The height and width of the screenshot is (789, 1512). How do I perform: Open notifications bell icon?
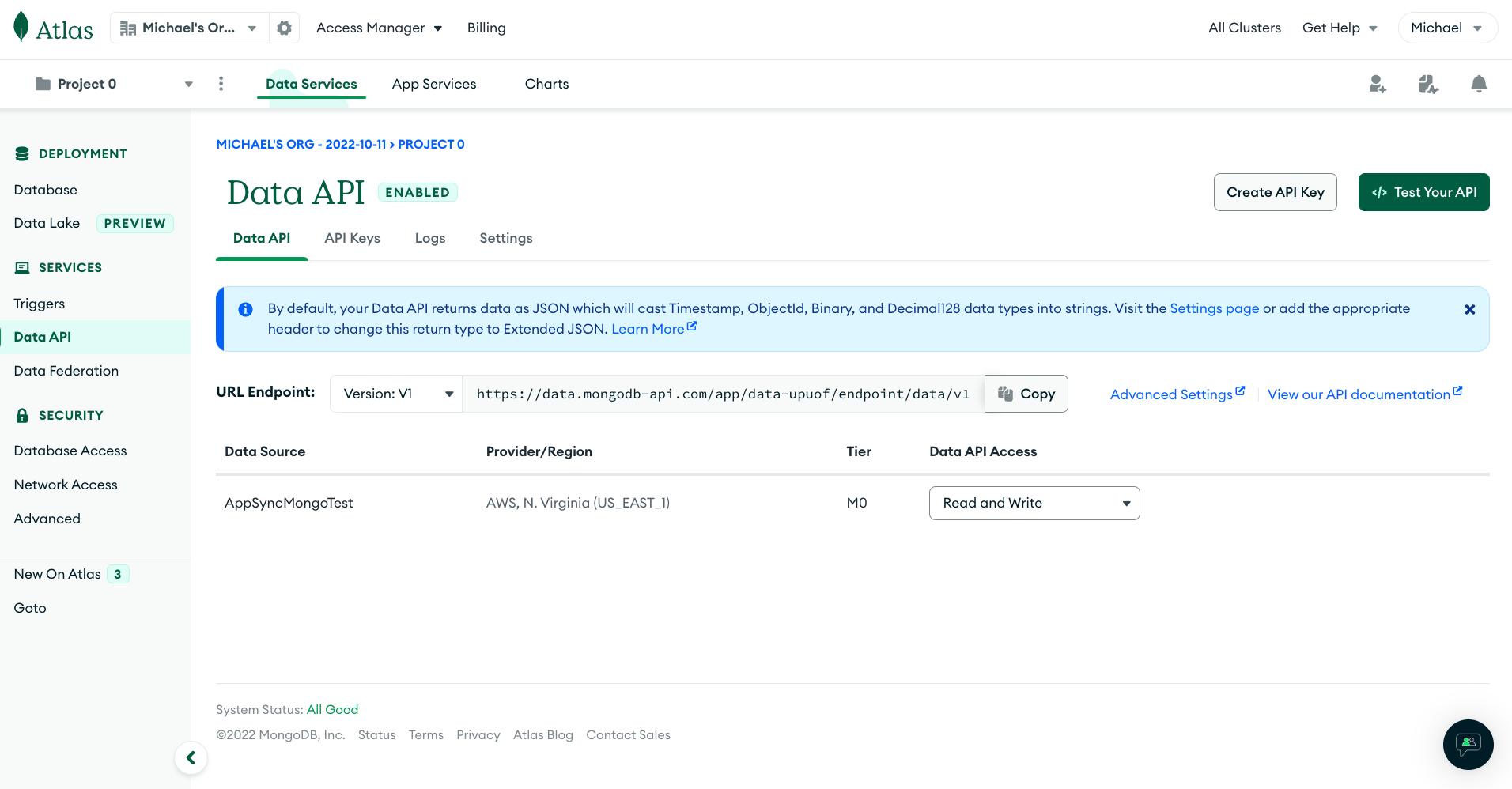pos(1479,84)
